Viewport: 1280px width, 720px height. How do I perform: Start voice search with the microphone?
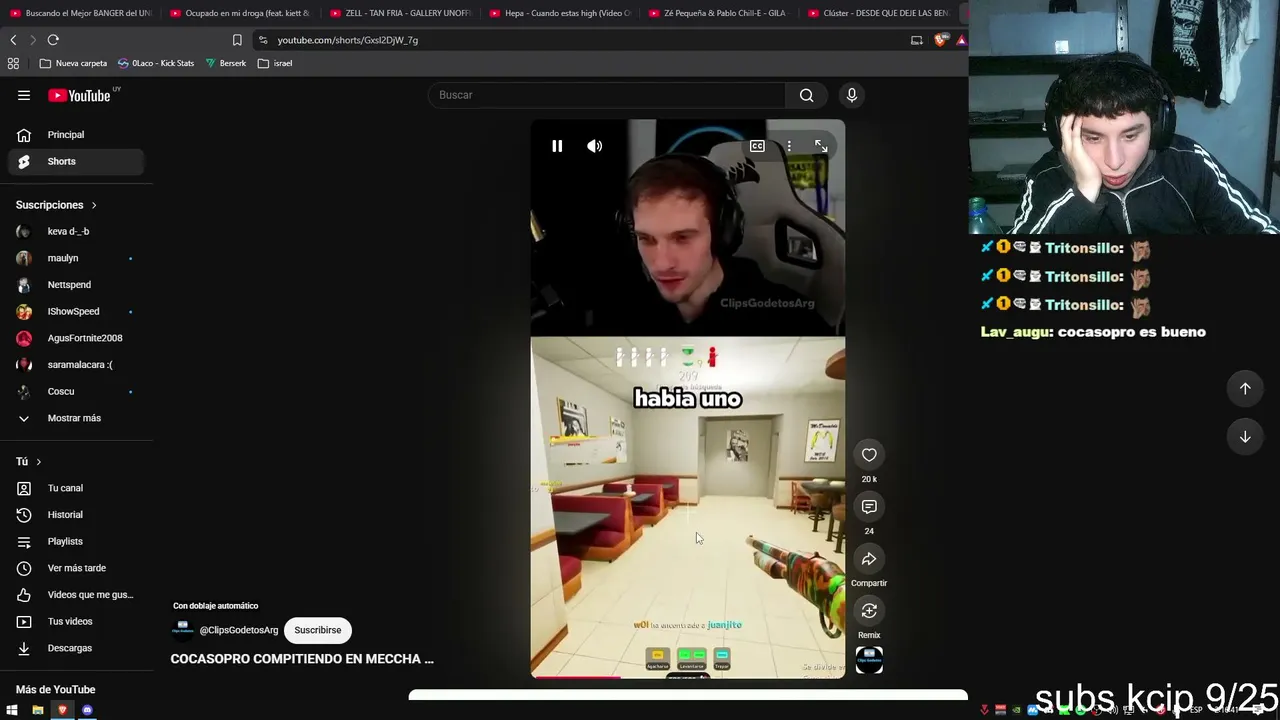tap(852, 95)
